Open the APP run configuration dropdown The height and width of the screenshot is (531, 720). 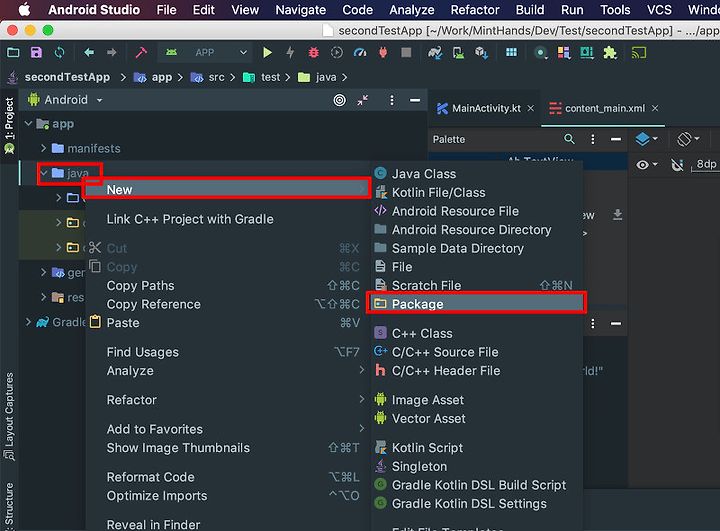pyautogui.click(x=206, y=52)
